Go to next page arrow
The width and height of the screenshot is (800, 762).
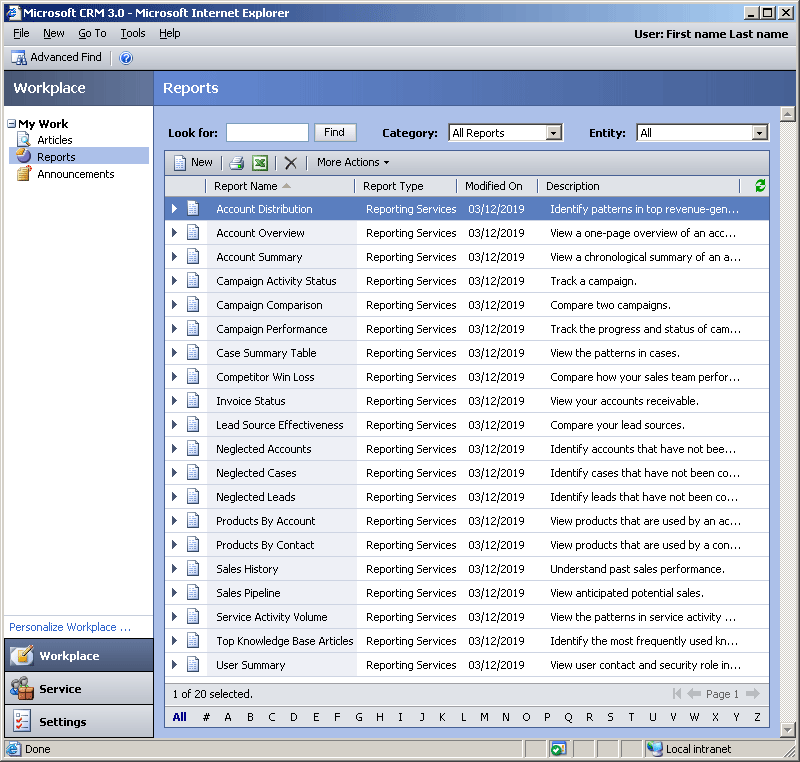point(753,694)
